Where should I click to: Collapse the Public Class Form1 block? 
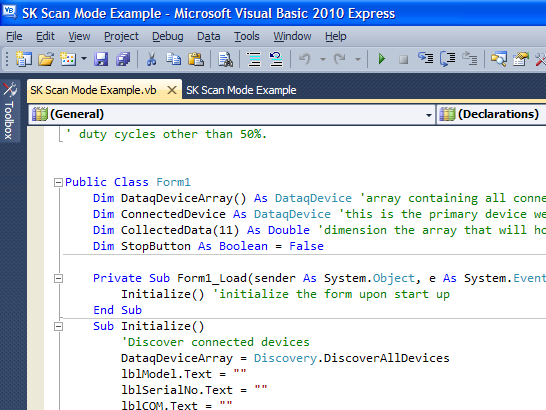click(x=58, y=183)
